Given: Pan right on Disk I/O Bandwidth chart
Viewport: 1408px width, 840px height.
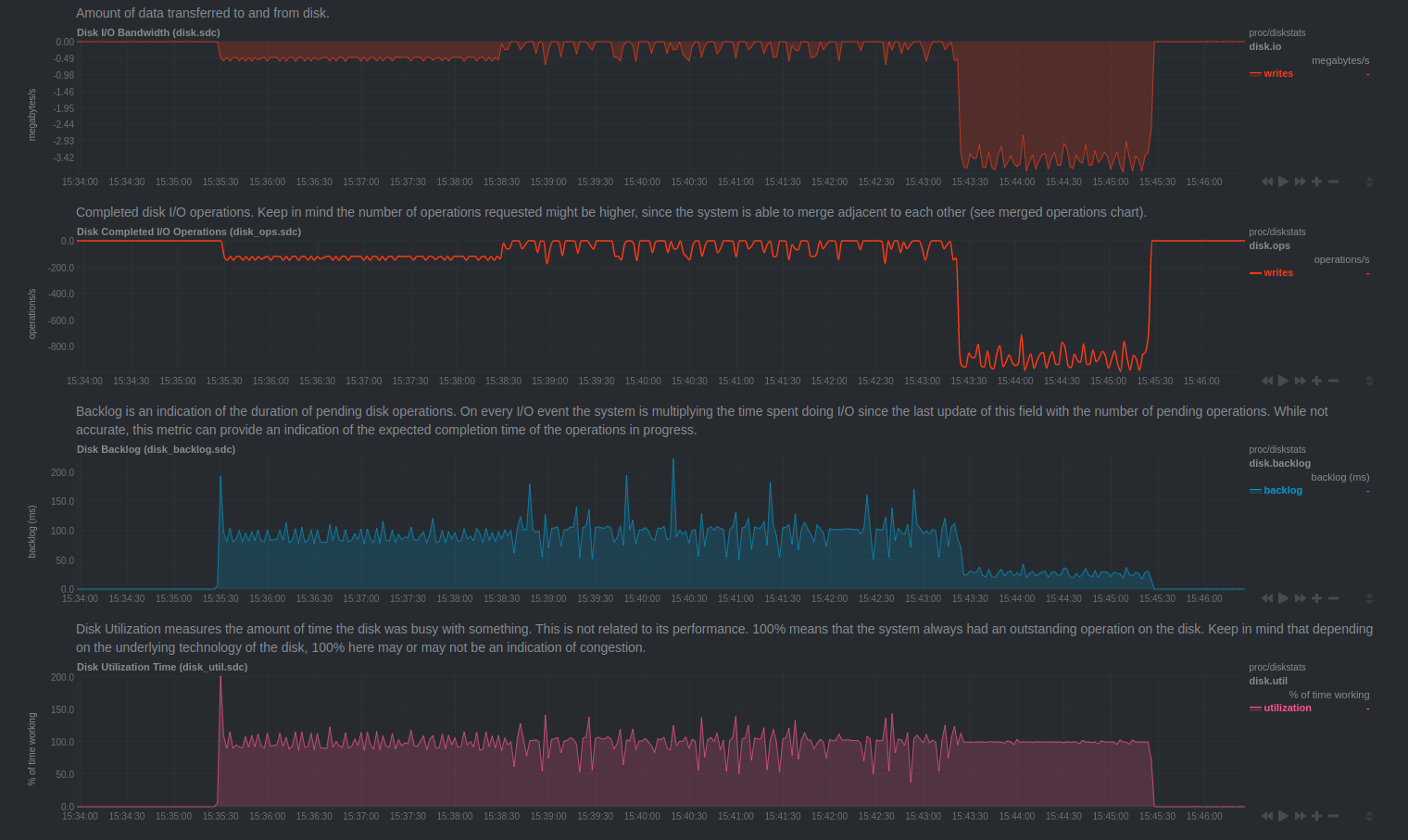Looking at the screenshot, I should point(1301,182).
